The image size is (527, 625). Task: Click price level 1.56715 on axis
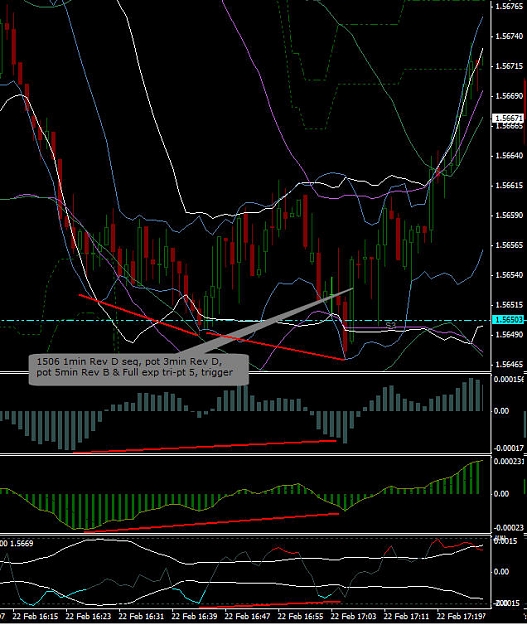[509, 66]
